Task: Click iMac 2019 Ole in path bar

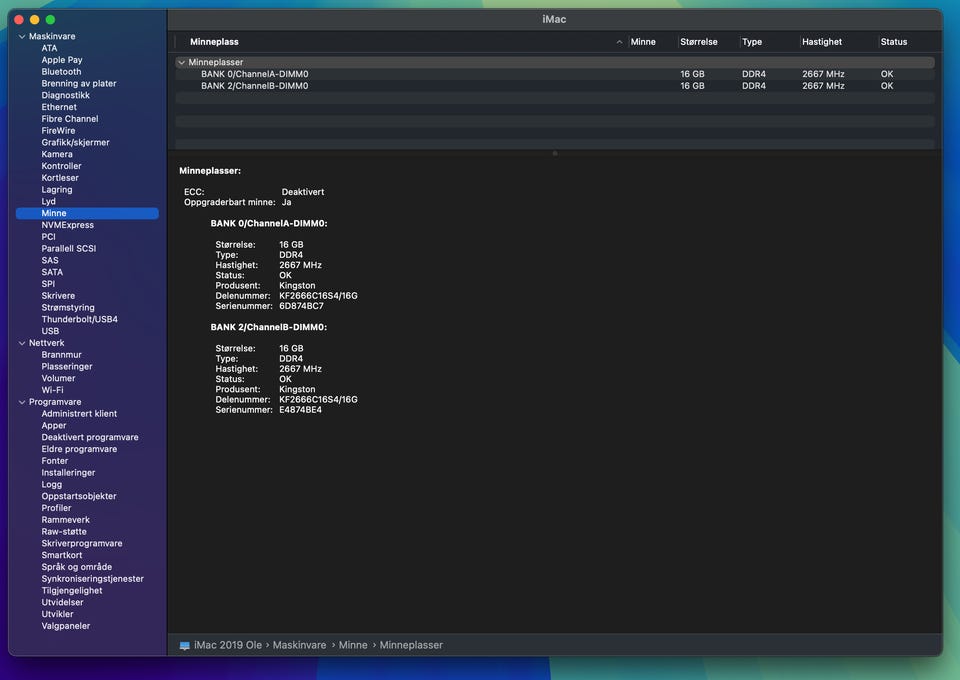Action: click(228, 646)
